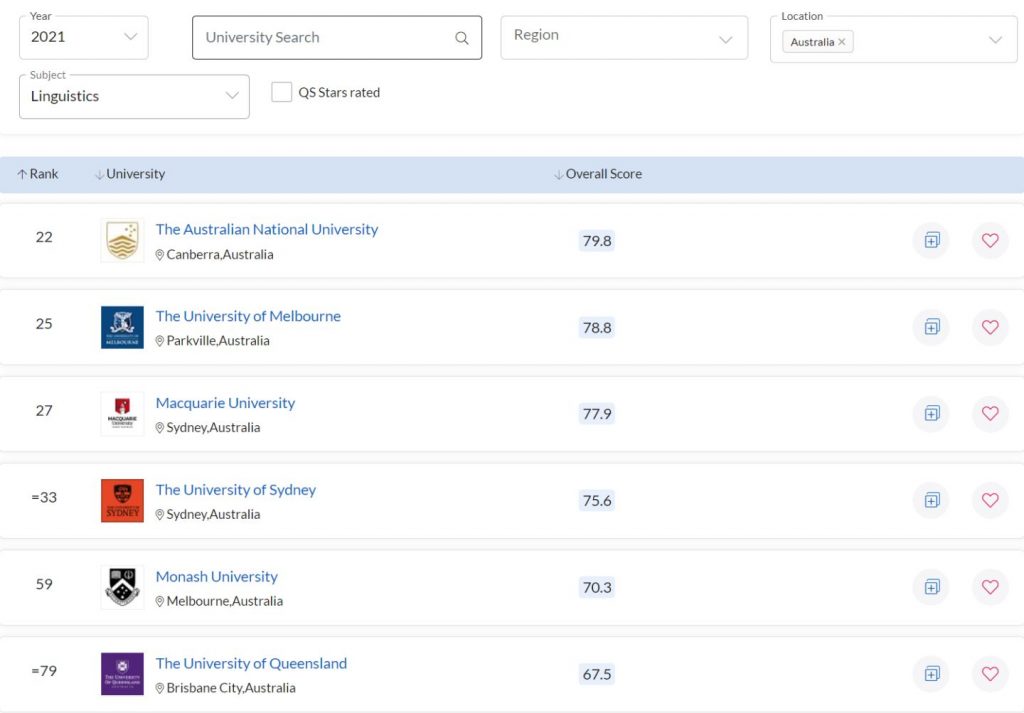Favorite The Australian National University with heart
Image resolution: width=1024 pixels, height=713 pixels.
click(x=990, y=240)
